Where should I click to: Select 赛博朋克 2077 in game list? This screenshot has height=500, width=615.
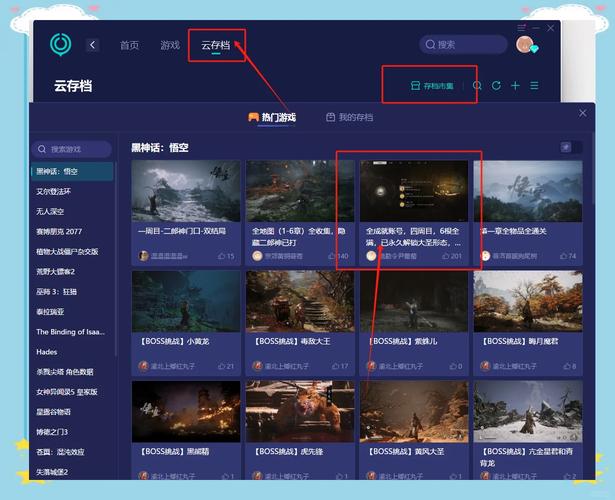59,231
